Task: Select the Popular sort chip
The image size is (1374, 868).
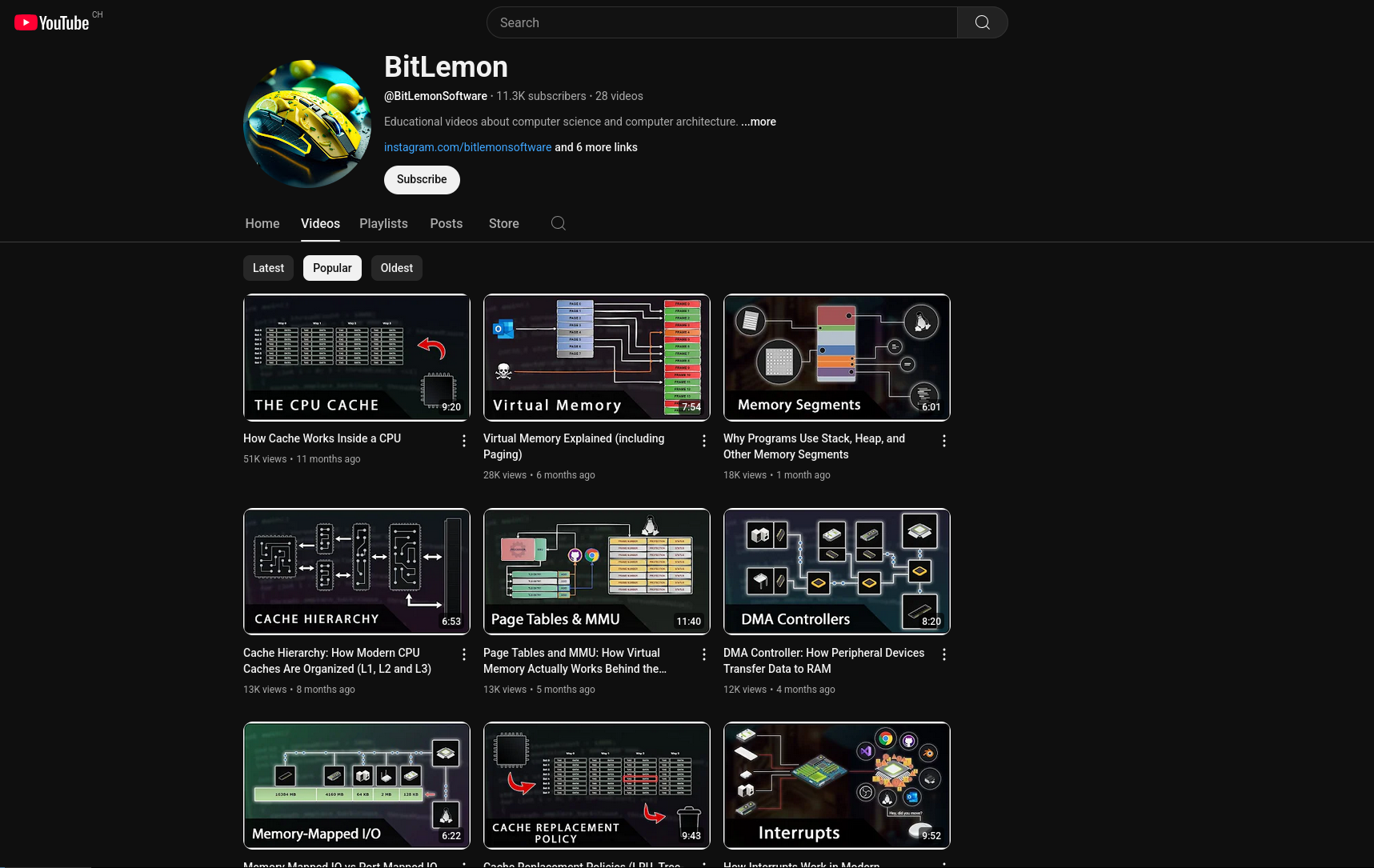Action: point(332,268)
